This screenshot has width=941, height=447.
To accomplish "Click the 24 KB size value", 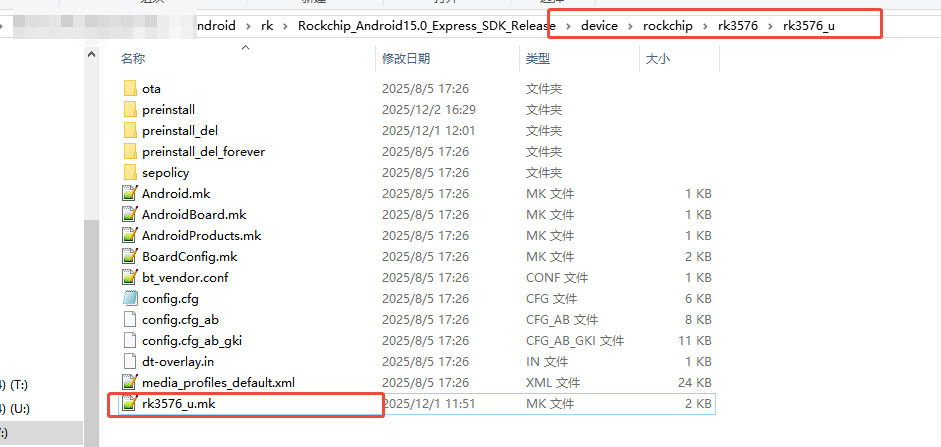I will (693, 383).
